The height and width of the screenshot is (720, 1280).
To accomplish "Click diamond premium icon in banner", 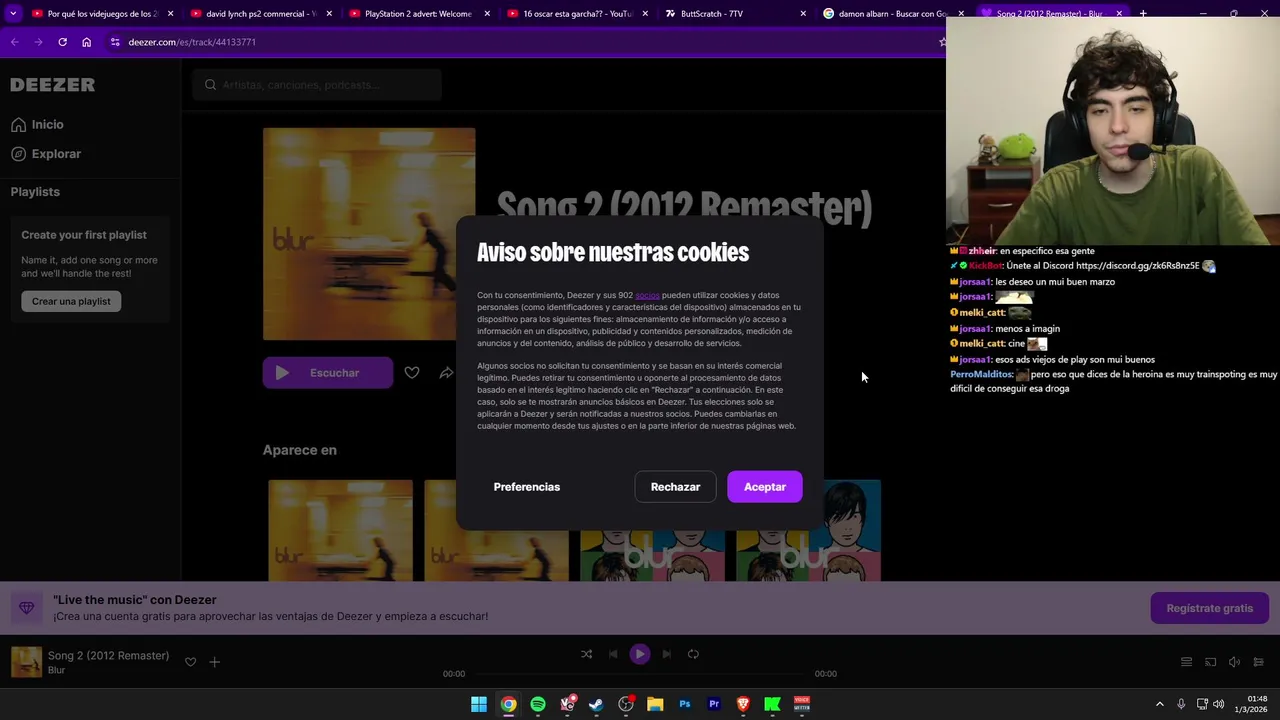I will tap(27, 608).
